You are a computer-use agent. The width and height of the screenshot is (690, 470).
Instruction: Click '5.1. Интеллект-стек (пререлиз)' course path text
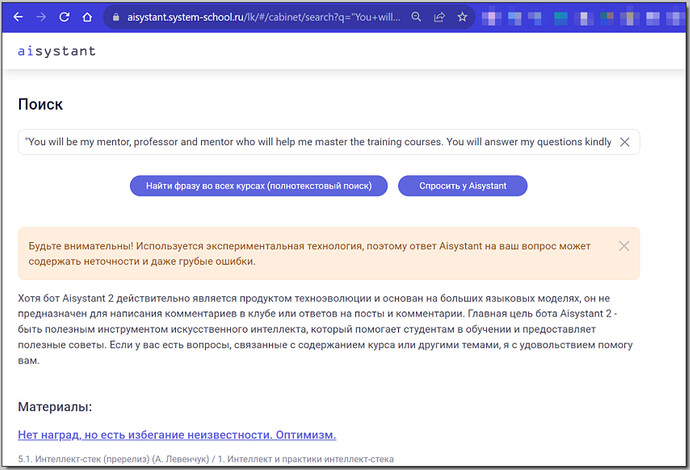206,459
